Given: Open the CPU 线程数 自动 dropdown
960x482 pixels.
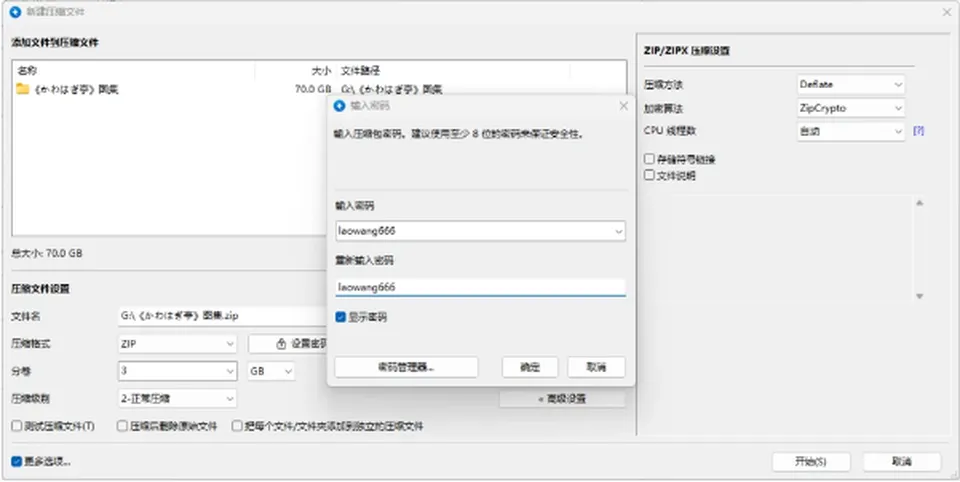Looking at the screenshot, I should coord(850,131).
